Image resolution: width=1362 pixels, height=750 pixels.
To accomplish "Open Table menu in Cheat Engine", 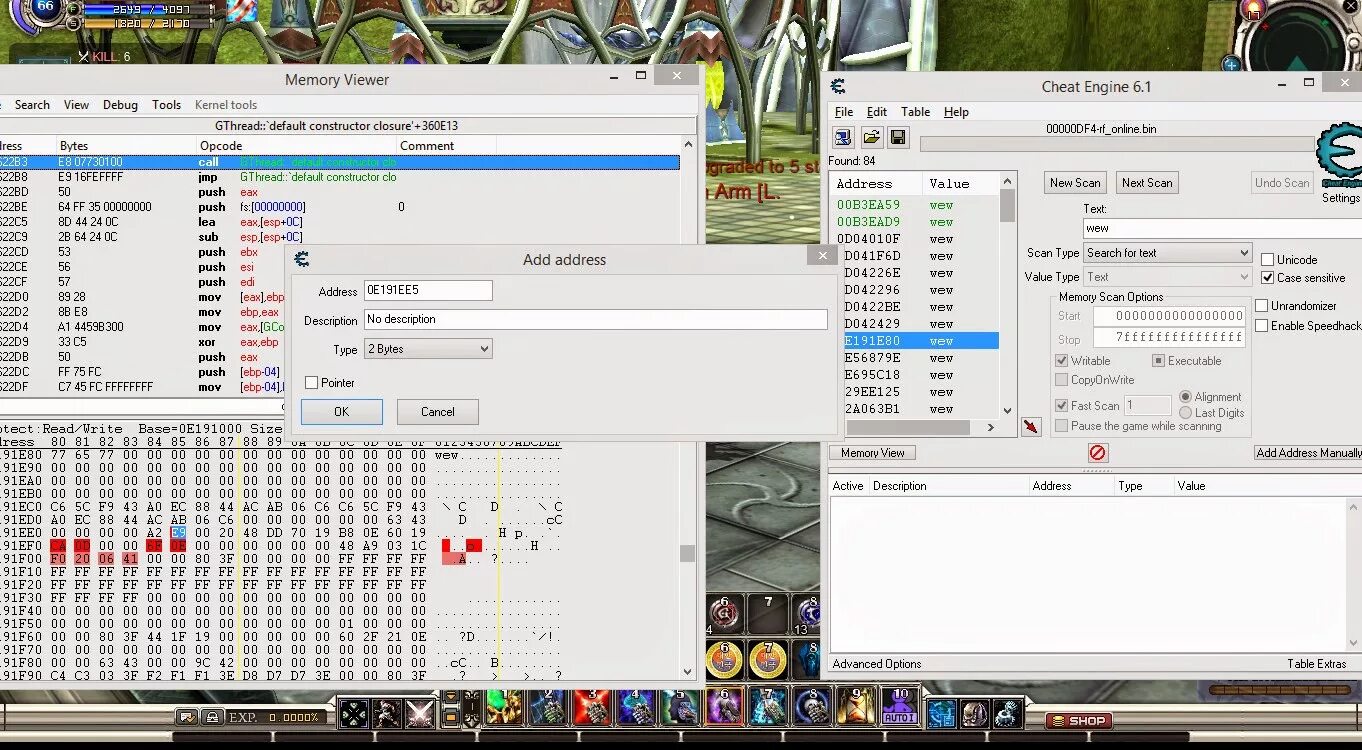I will tap(915, 112).
